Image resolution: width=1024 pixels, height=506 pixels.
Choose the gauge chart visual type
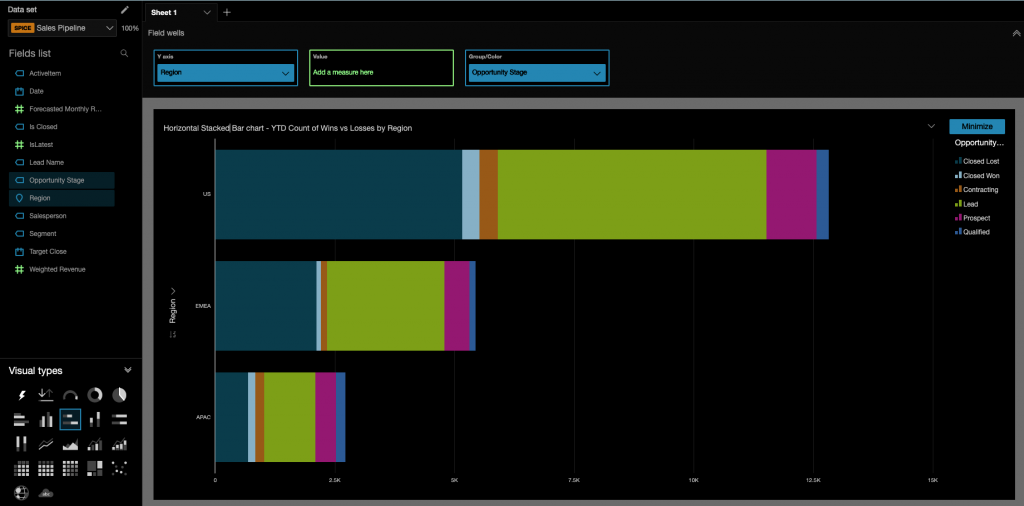click(70, 395)
